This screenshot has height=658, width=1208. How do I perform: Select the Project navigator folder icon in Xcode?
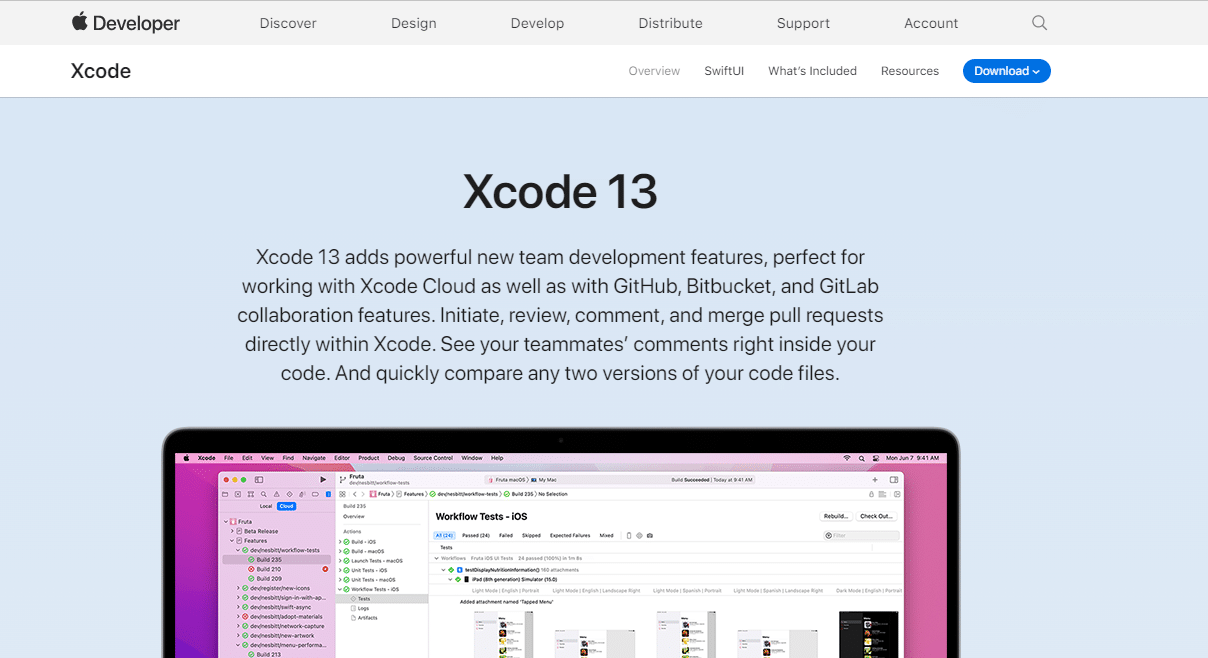click(x=225, y=494)
